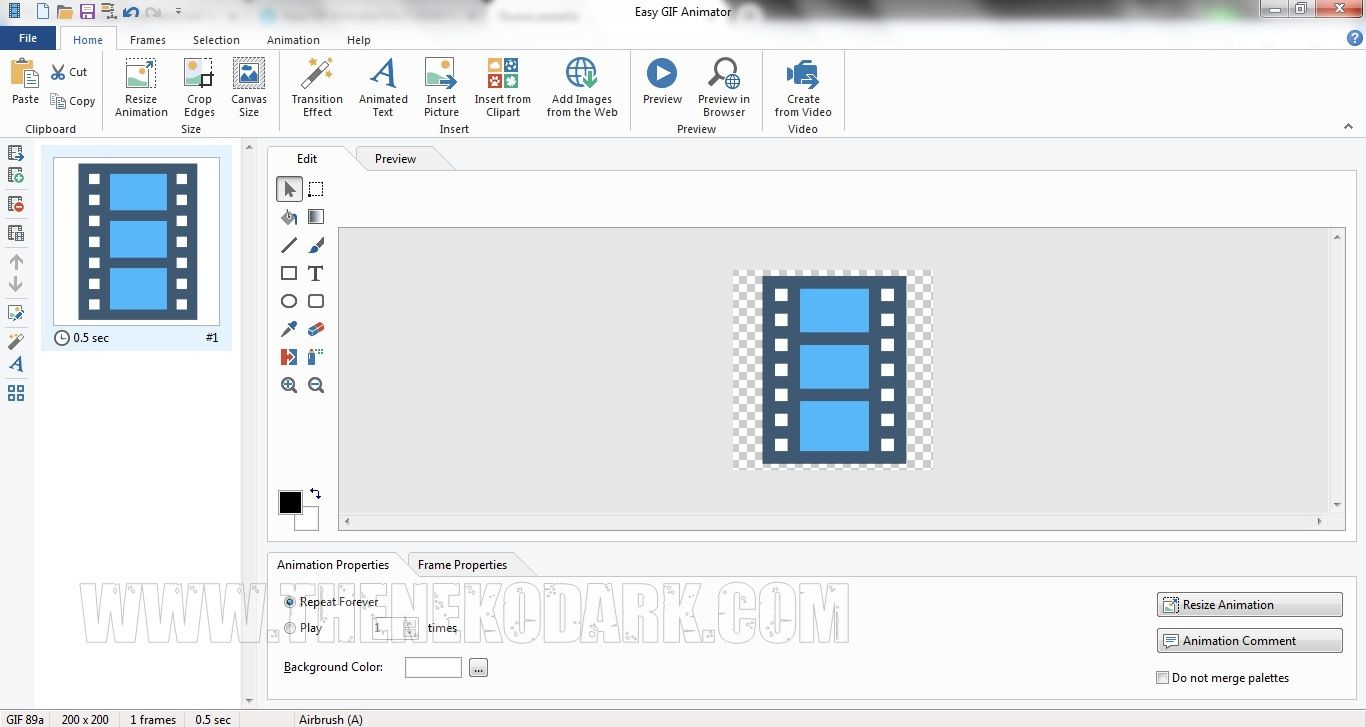Switch to the Frame Properties tab
The height and width of the screenshot is (727, 1366).
point(462,565)
